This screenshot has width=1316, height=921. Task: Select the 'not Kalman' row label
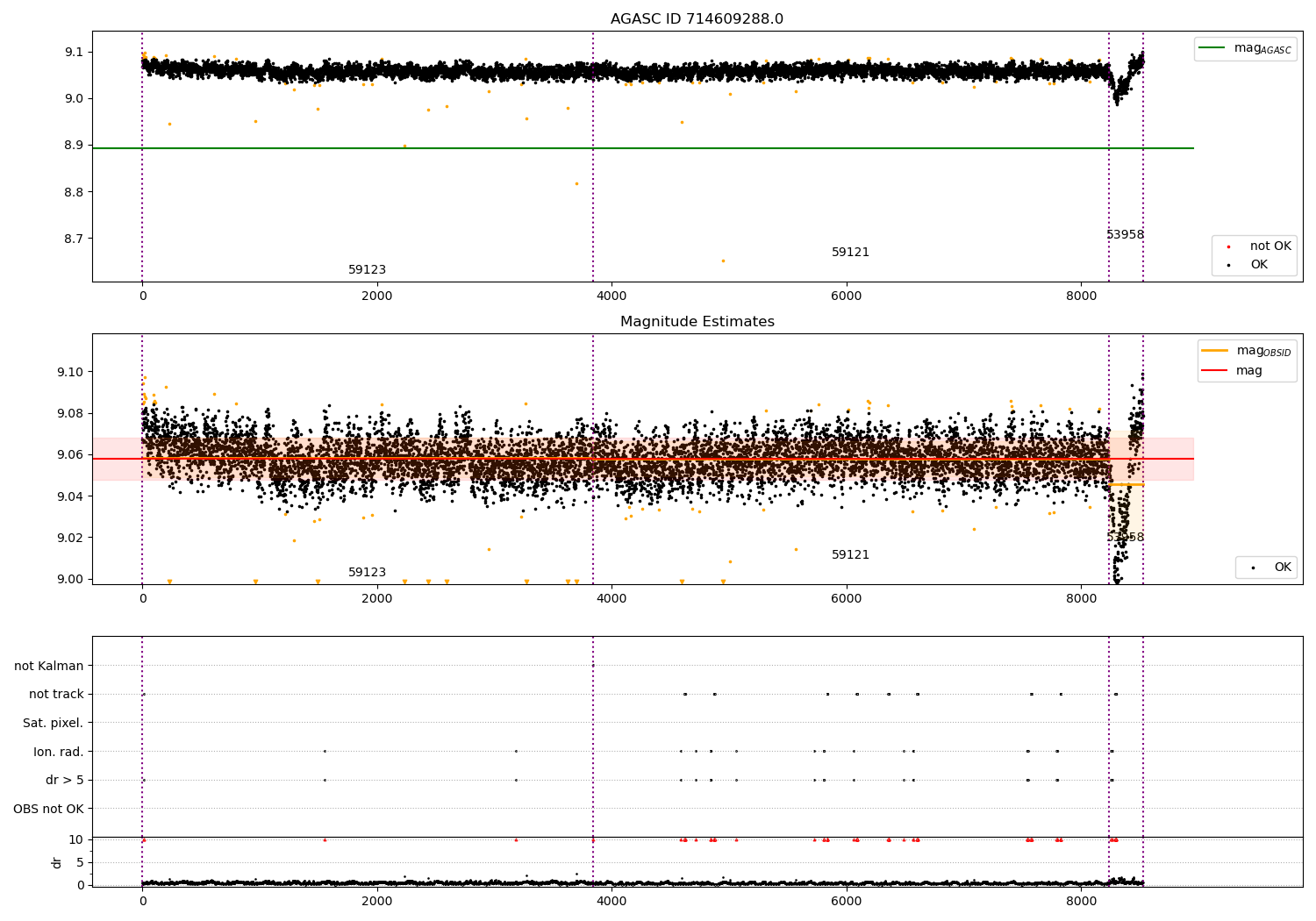point(49,666)
